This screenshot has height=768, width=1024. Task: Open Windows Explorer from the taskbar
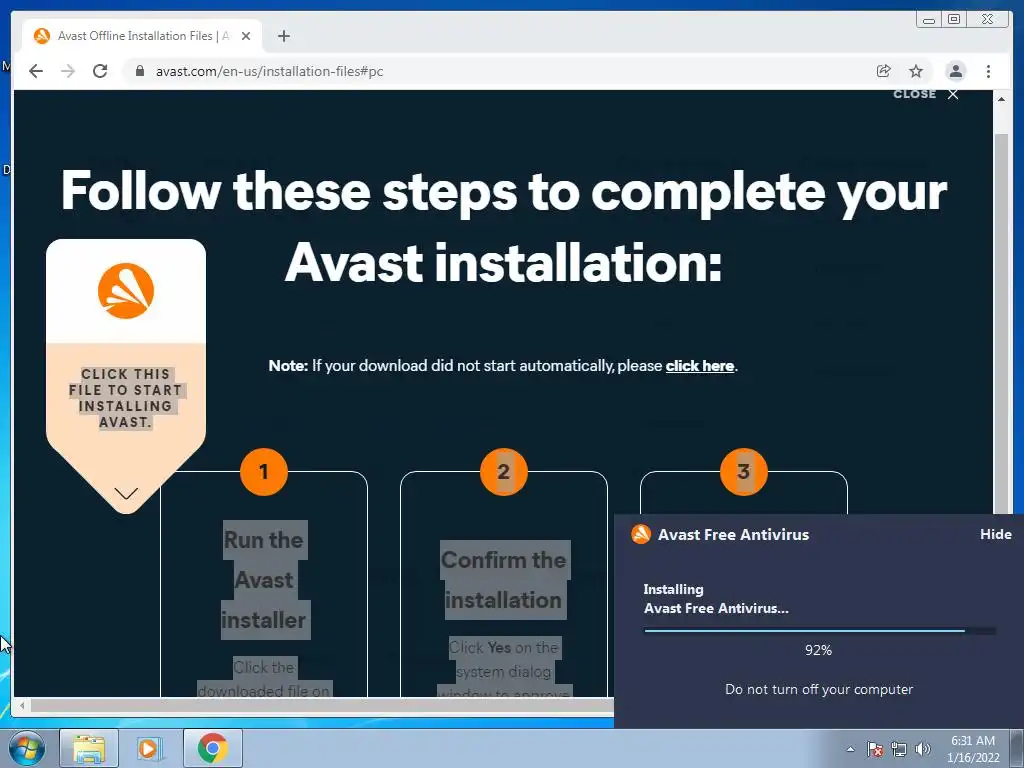click(x=89, y=748)
